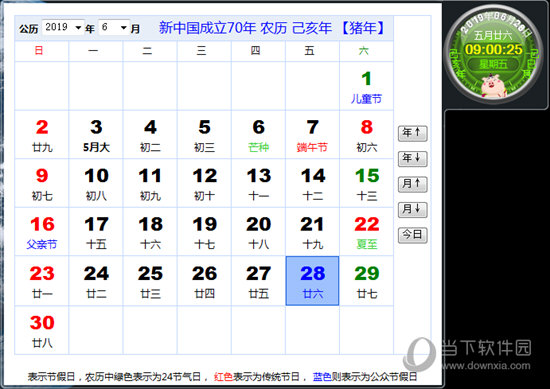
Task: Click 星期五 label on the clock widget
Action: [x=494, y=64]
